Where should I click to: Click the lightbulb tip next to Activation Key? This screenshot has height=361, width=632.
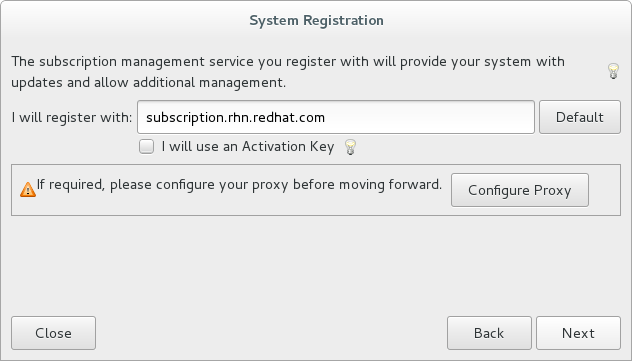pyautogui.click(x=350, y=147)
